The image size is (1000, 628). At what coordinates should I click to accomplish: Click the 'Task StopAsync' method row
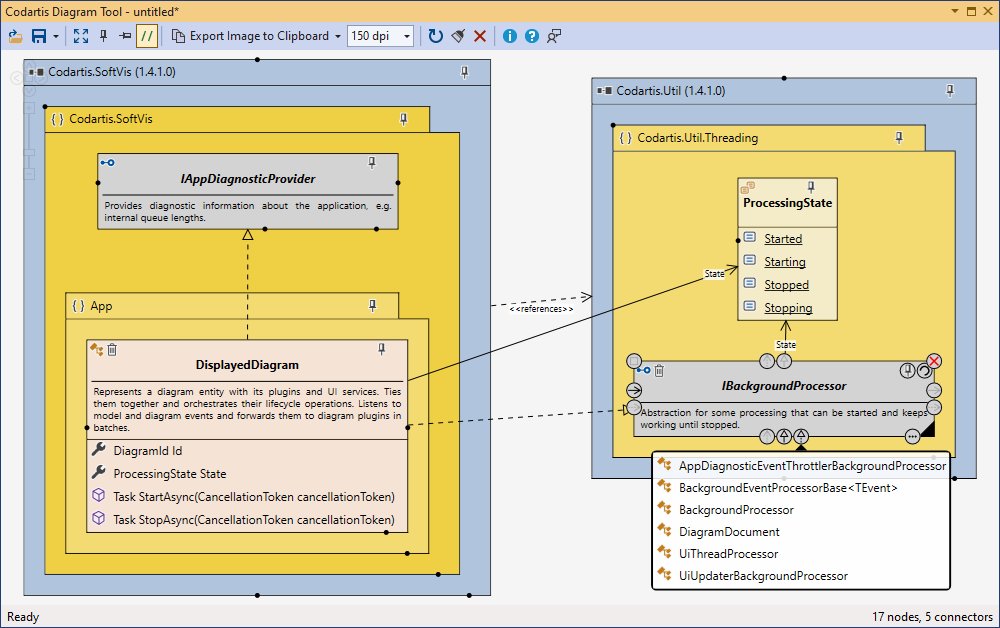[x=247, y=520]
